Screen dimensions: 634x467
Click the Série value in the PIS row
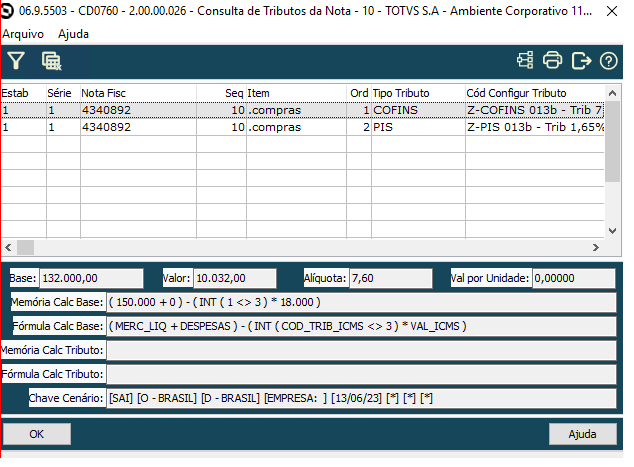63,127
